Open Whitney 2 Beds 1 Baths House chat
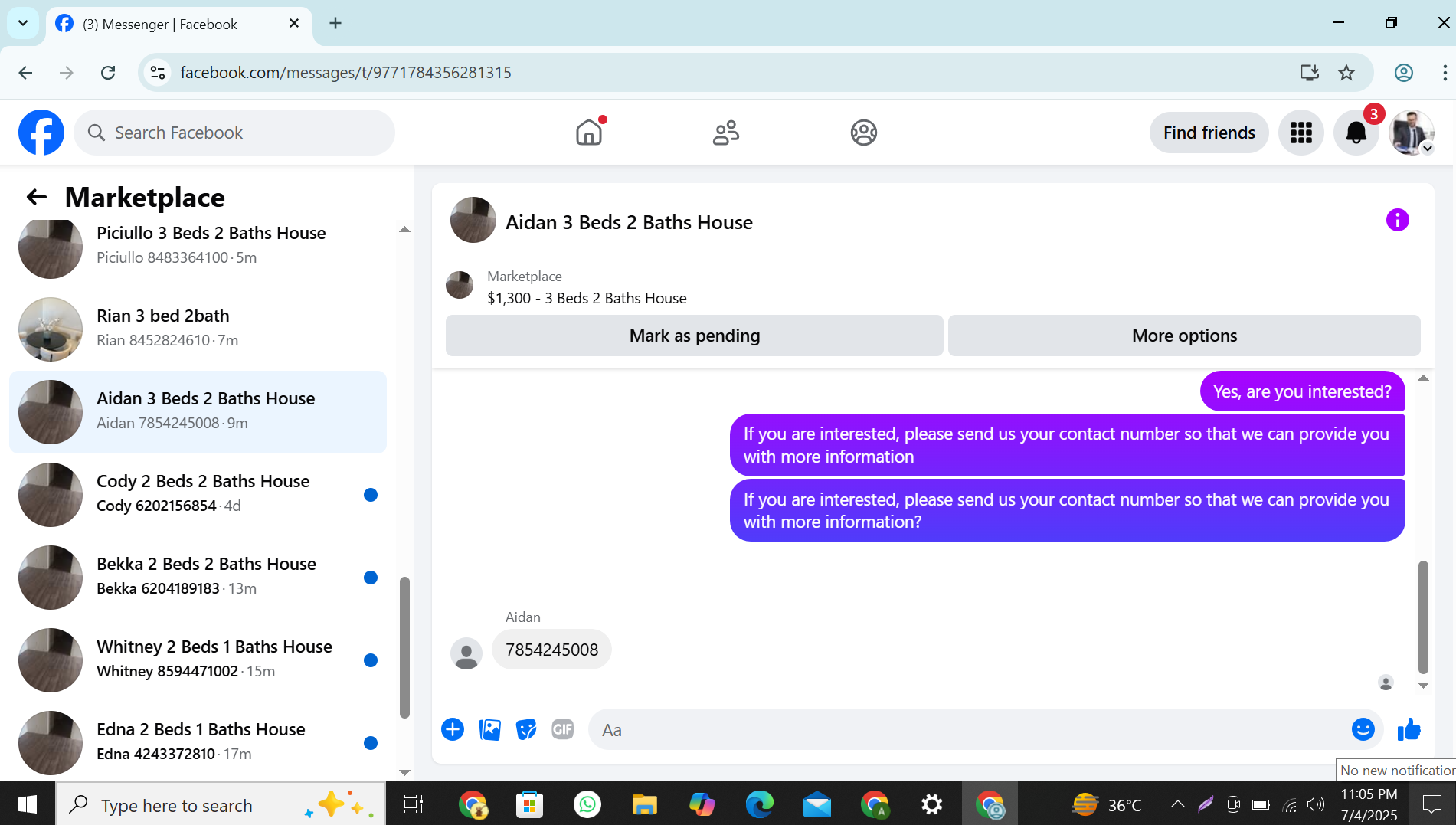The height and width of the screenshot is (825, 1456). point(198,660)
